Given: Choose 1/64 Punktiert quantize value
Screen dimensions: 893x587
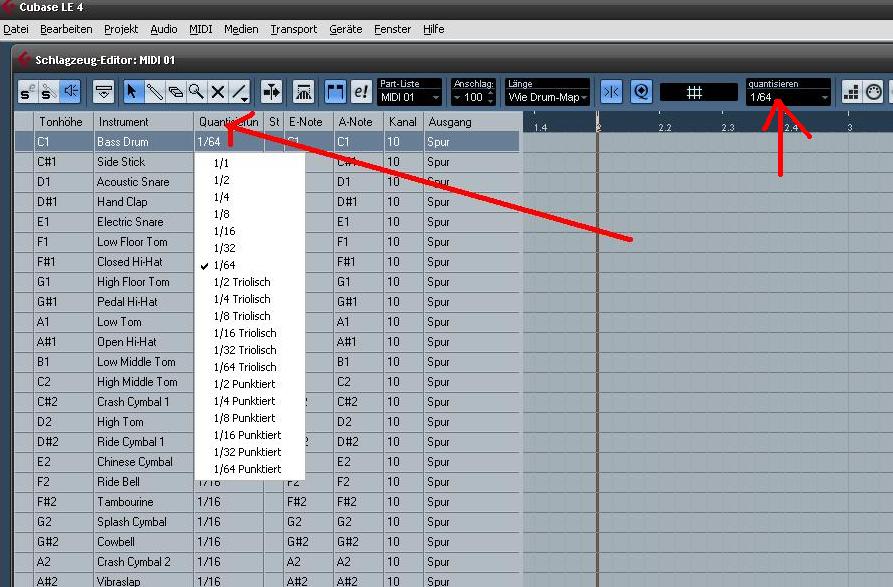Looking at the screenshot, I should click(249, 469).
